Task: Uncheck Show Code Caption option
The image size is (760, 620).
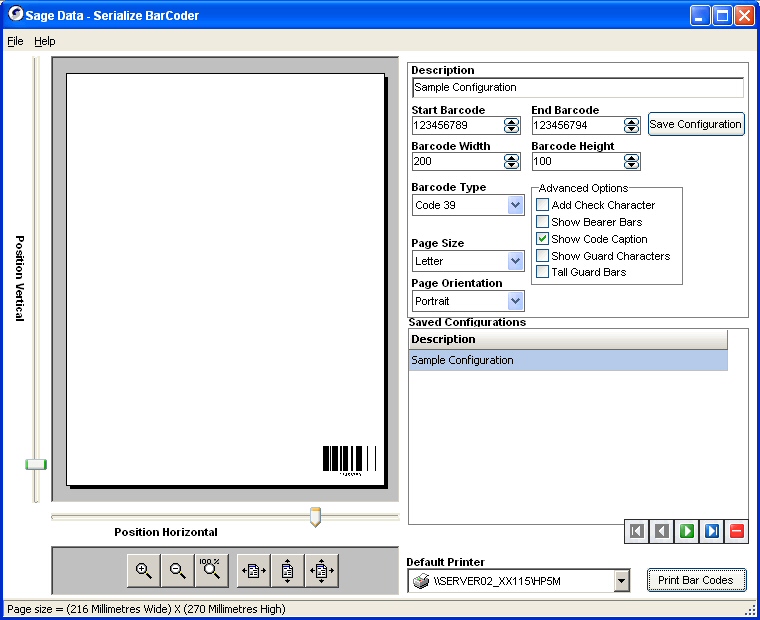Action: point(542,238)
